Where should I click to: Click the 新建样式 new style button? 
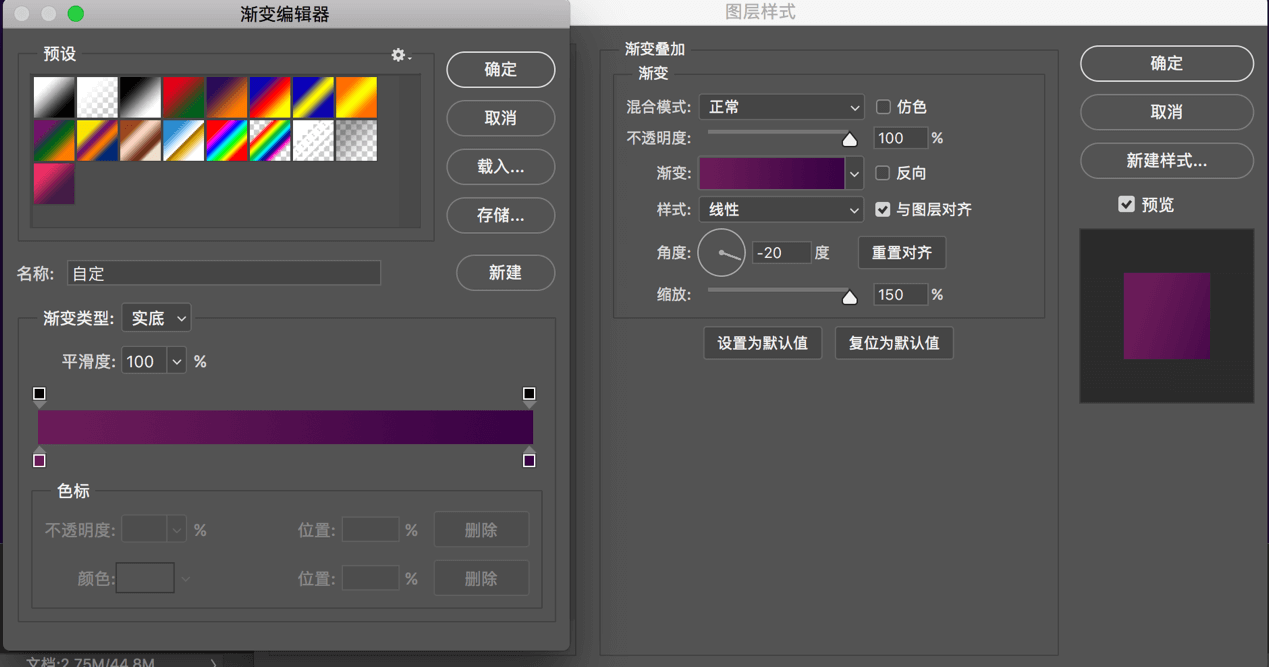[x=1166, y=161]
